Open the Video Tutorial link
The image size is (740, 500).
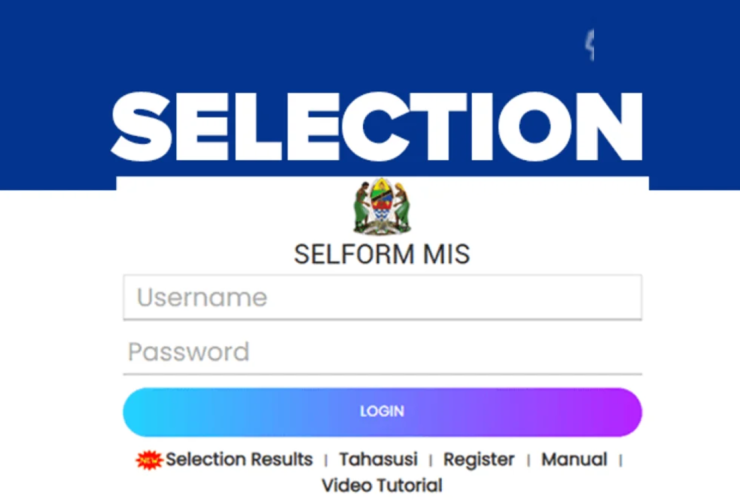(381, 486)
